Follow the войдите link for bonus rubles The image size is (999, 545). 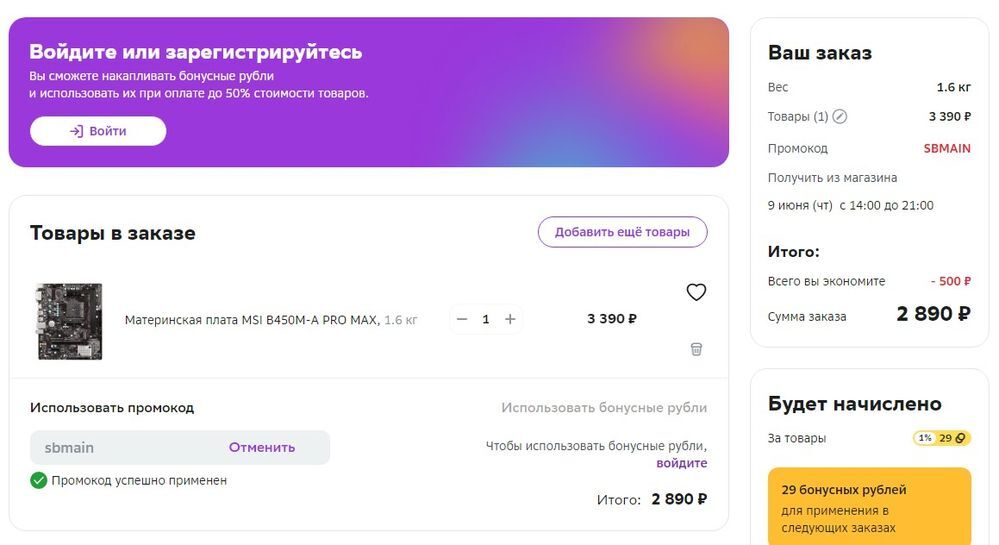[681, 463]
